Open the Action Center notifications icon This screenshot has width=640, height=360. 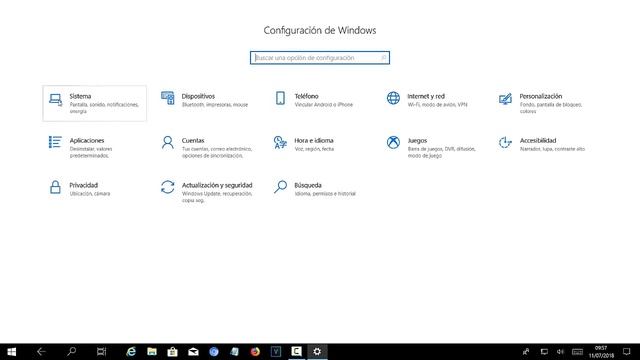pyautogui.click(x=627, y=351)
